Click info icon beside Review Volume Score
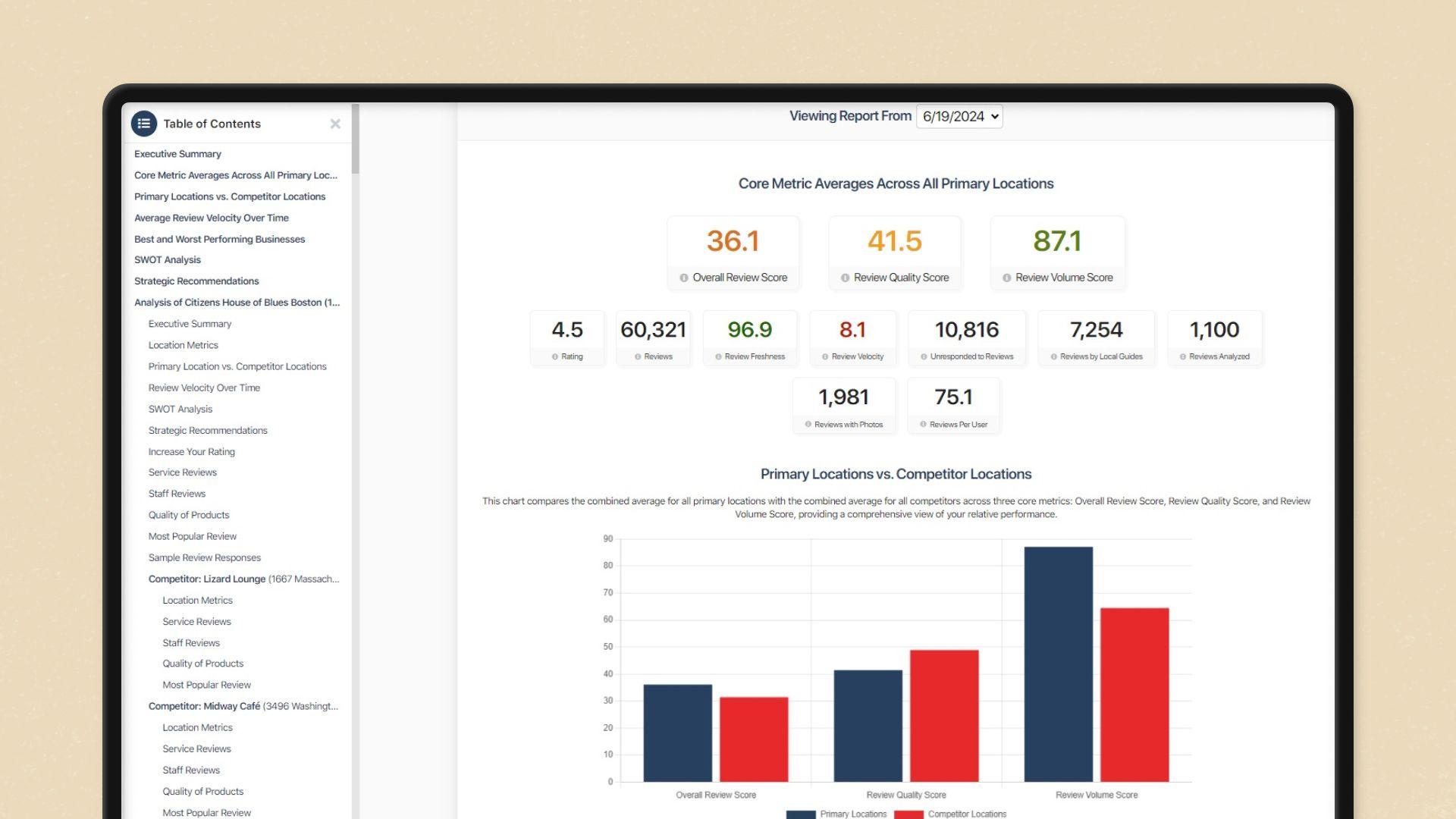The image size is (1456, 819). pos(1006,278)
